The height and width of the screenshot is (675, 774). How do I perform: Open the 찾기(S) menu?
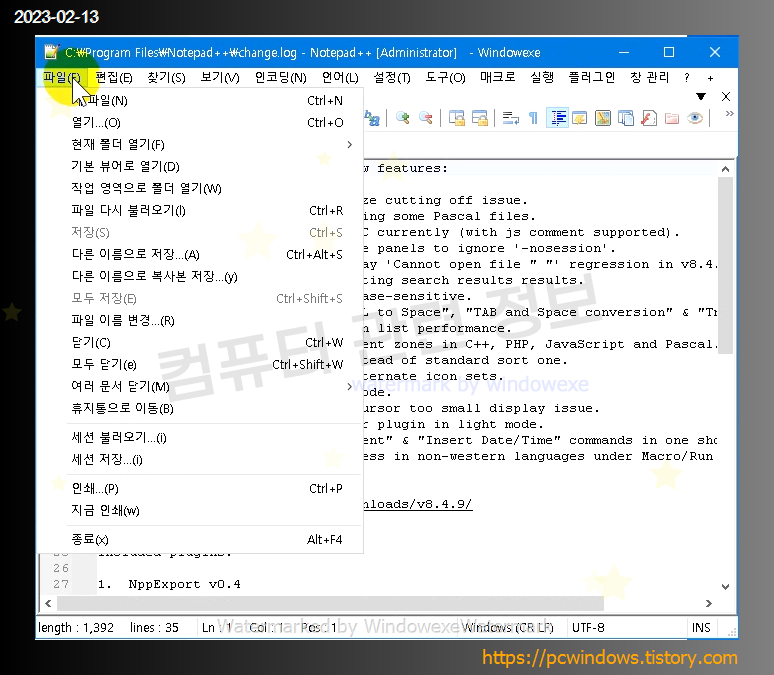pyautogui.click(x=166, y=78)
